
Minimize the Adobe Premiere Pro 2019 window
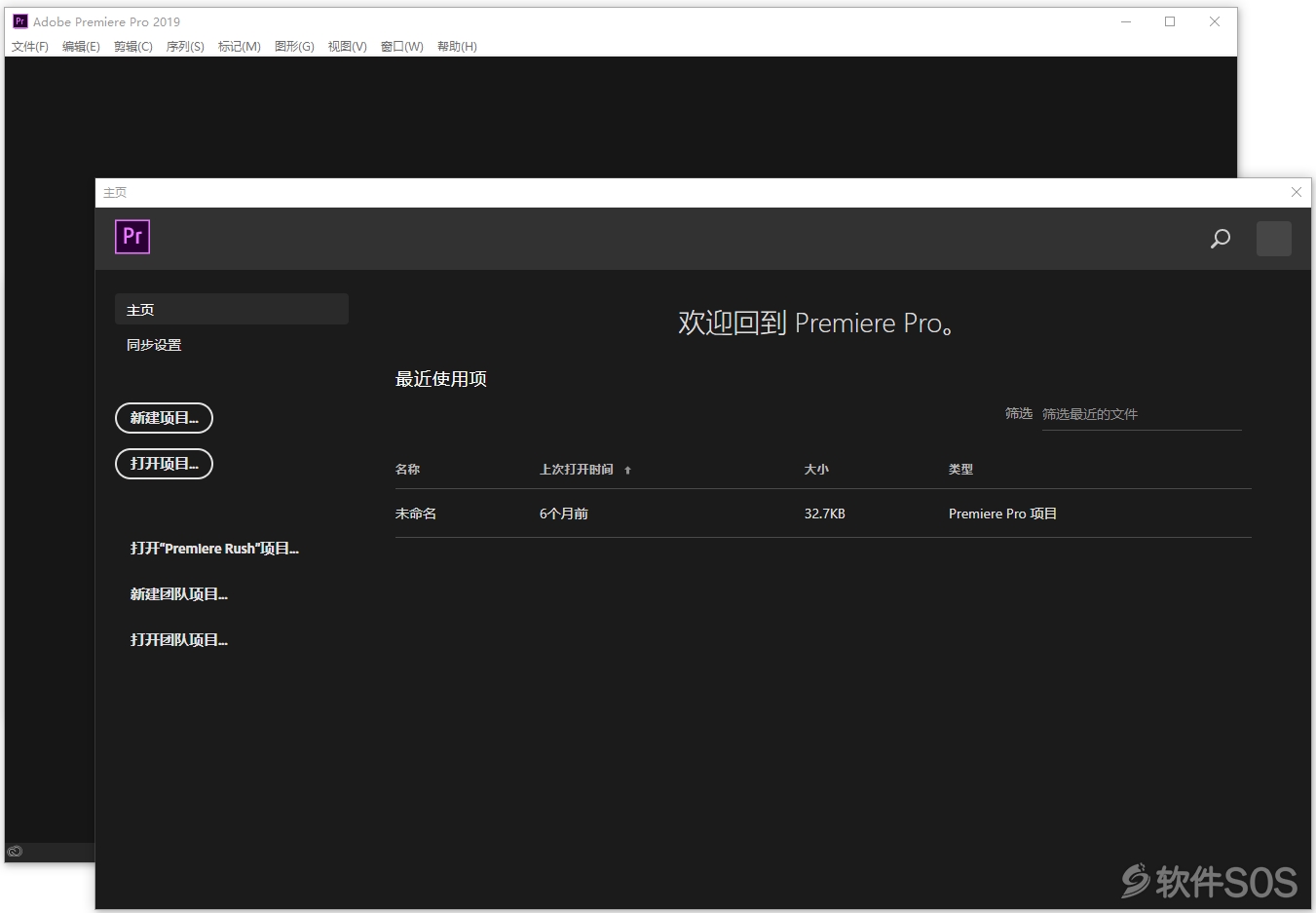click(1126, 21)
